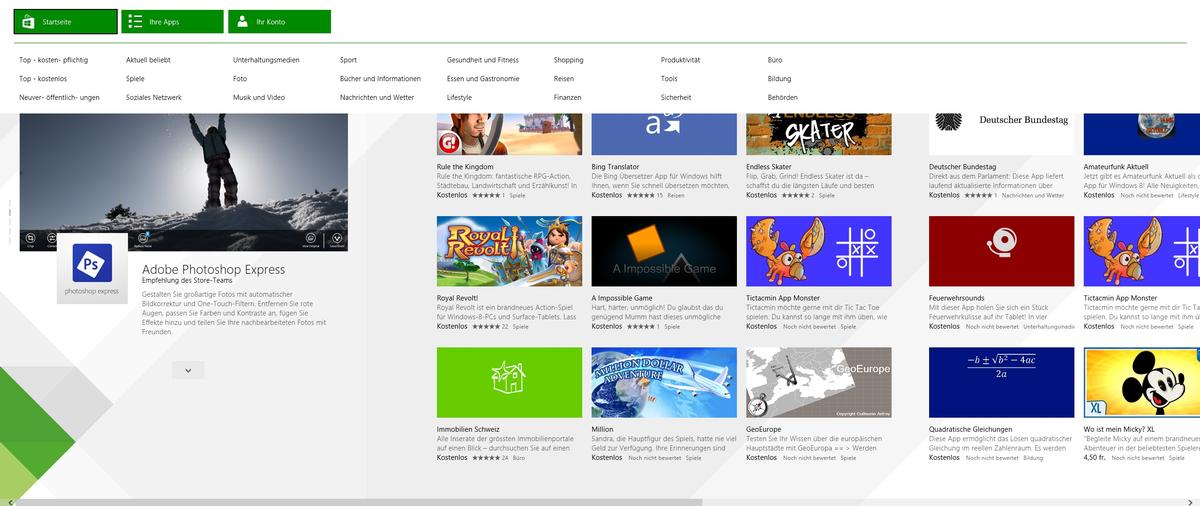Click the Adobe Photoshop Express app icon
The image size is (1200, 506).
(92, 267)
